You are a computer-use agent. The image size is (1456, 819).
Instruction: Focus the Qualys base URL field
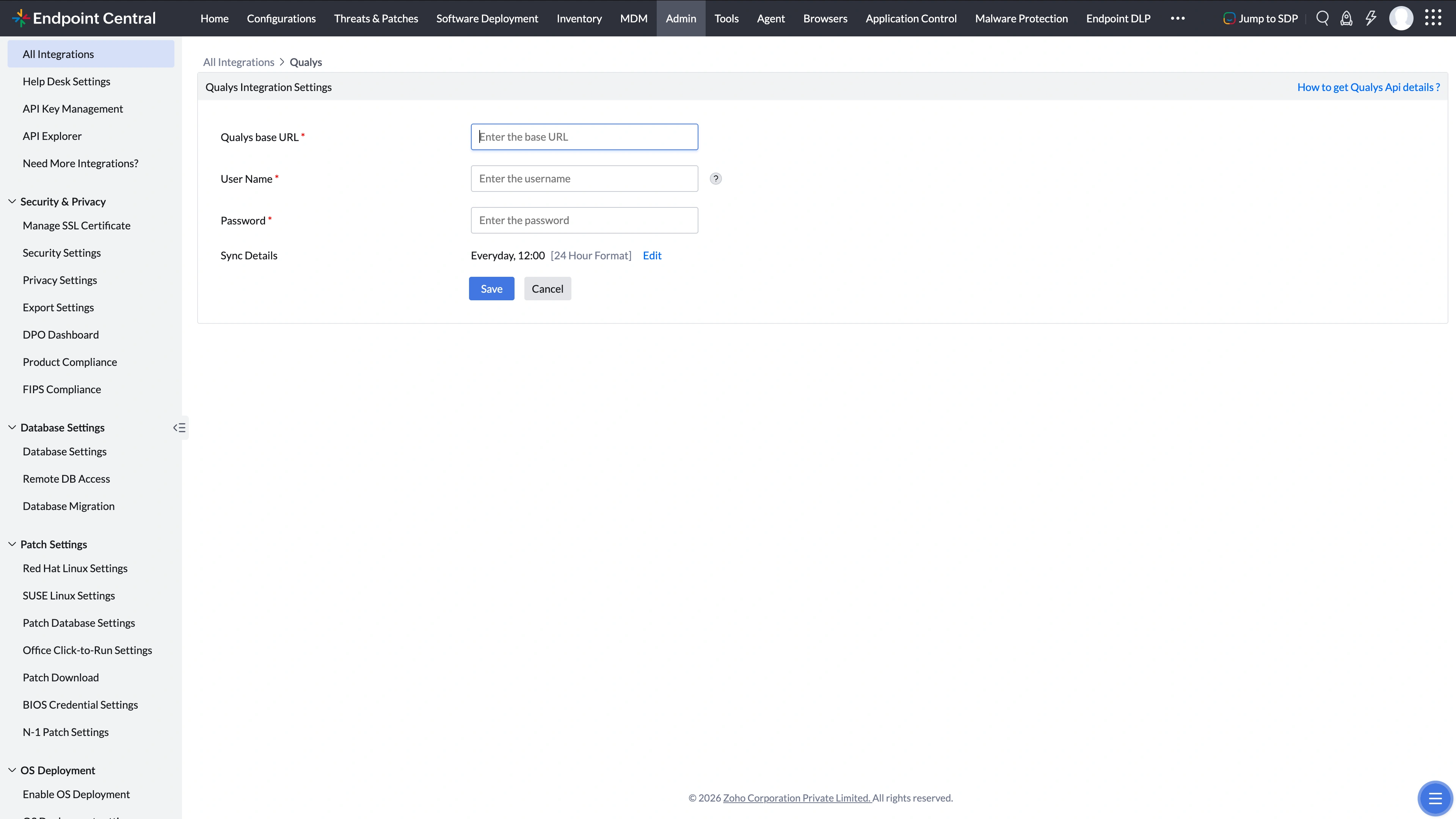584,137
